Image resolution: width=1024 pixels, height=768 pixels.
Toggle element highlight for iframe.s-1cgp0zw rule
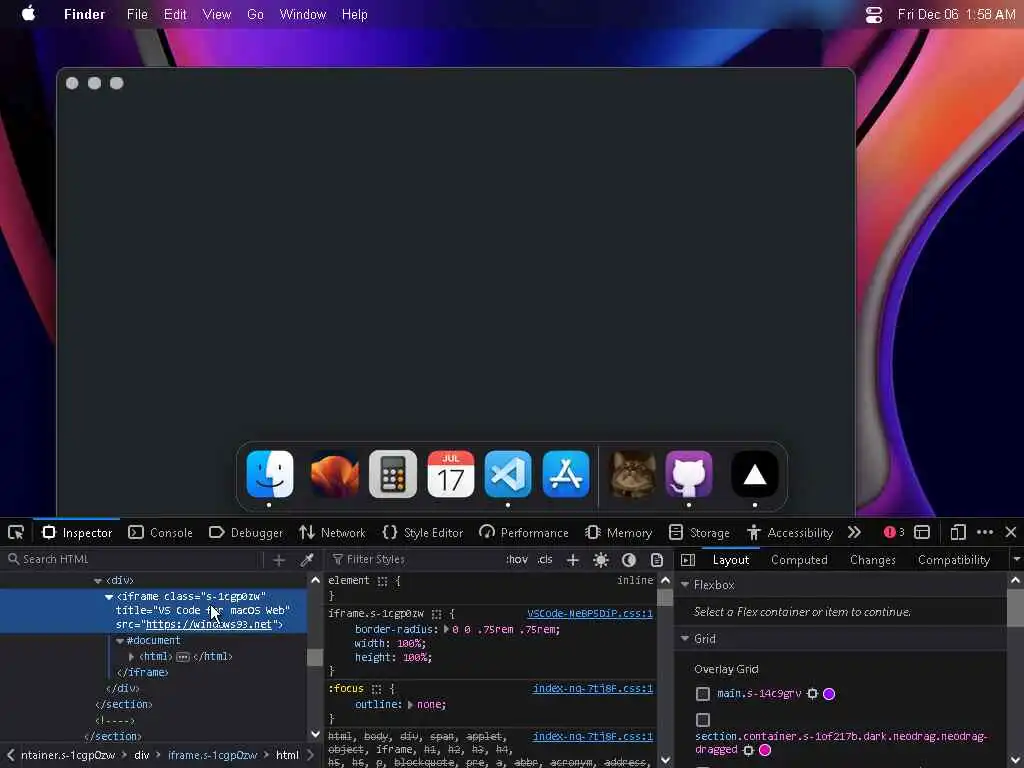tap(436, 614)
